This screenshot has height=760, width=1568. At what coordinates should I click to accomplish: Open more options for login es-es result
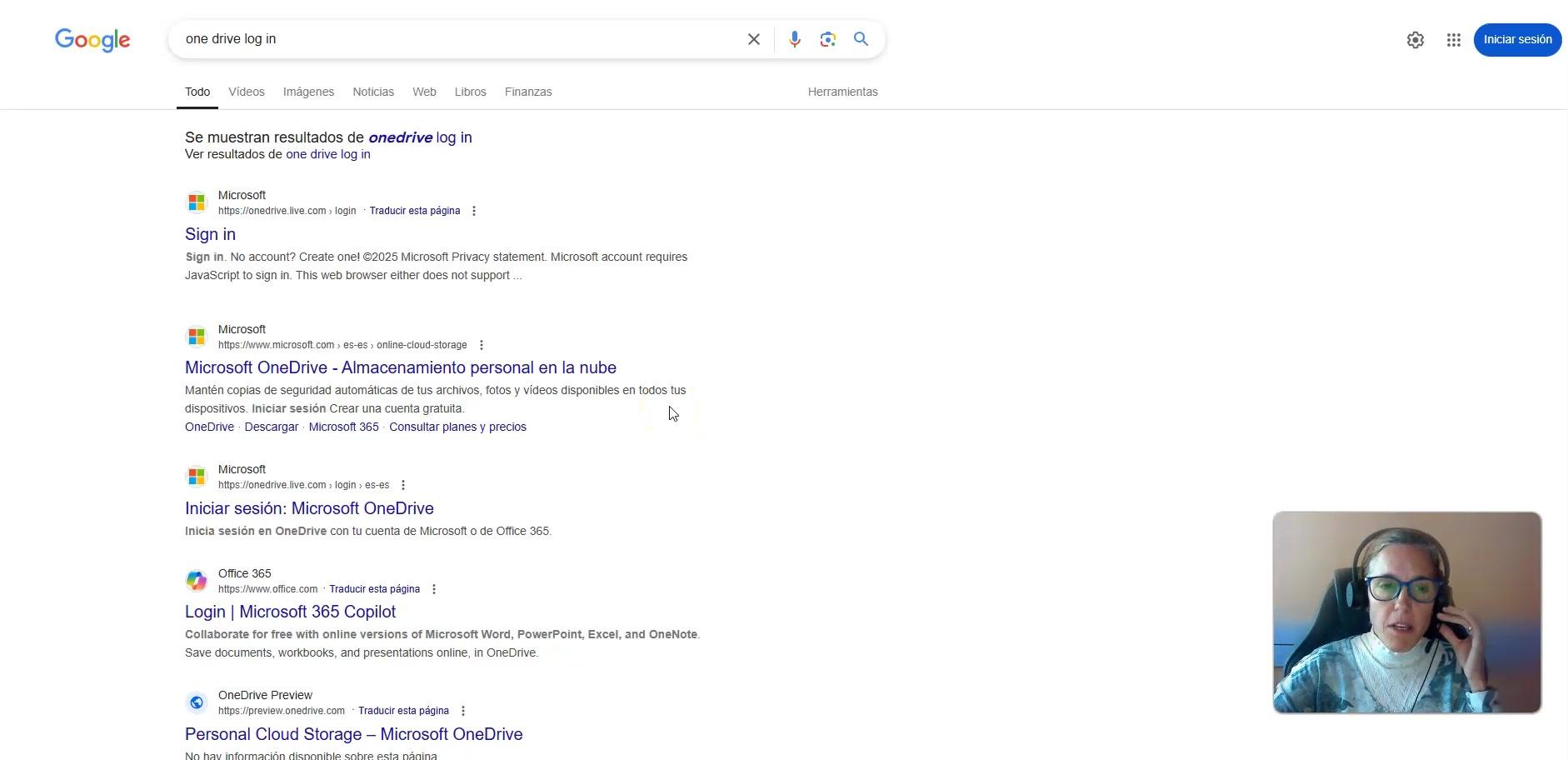[403, 485]
